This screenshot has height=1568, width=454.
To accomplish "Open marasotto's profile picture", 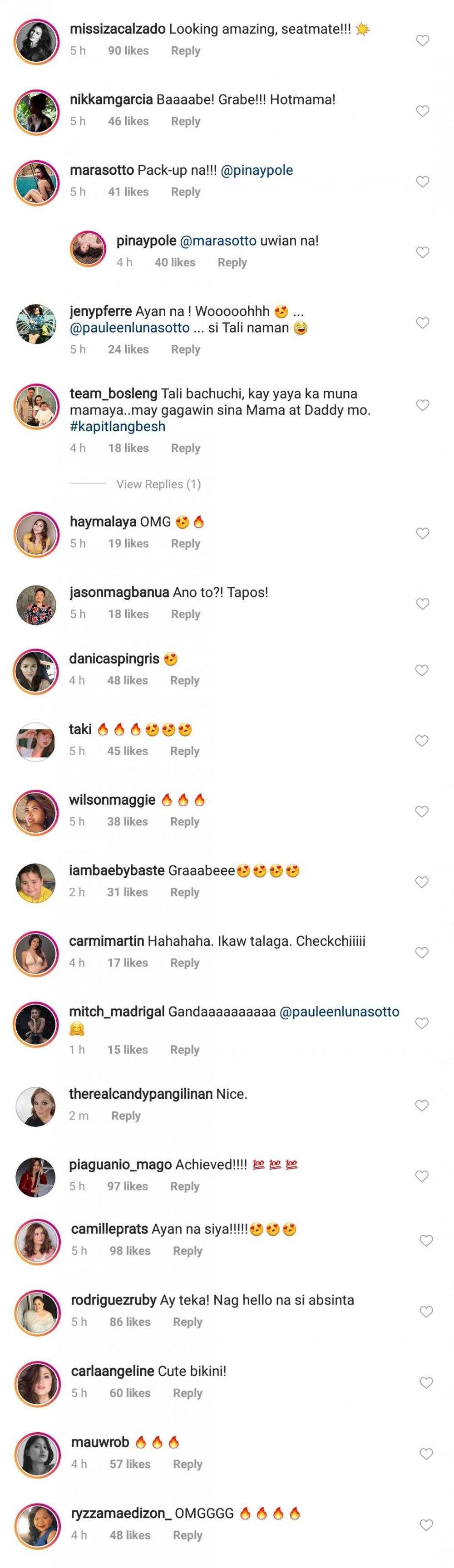I will click(x=36, y=182).
